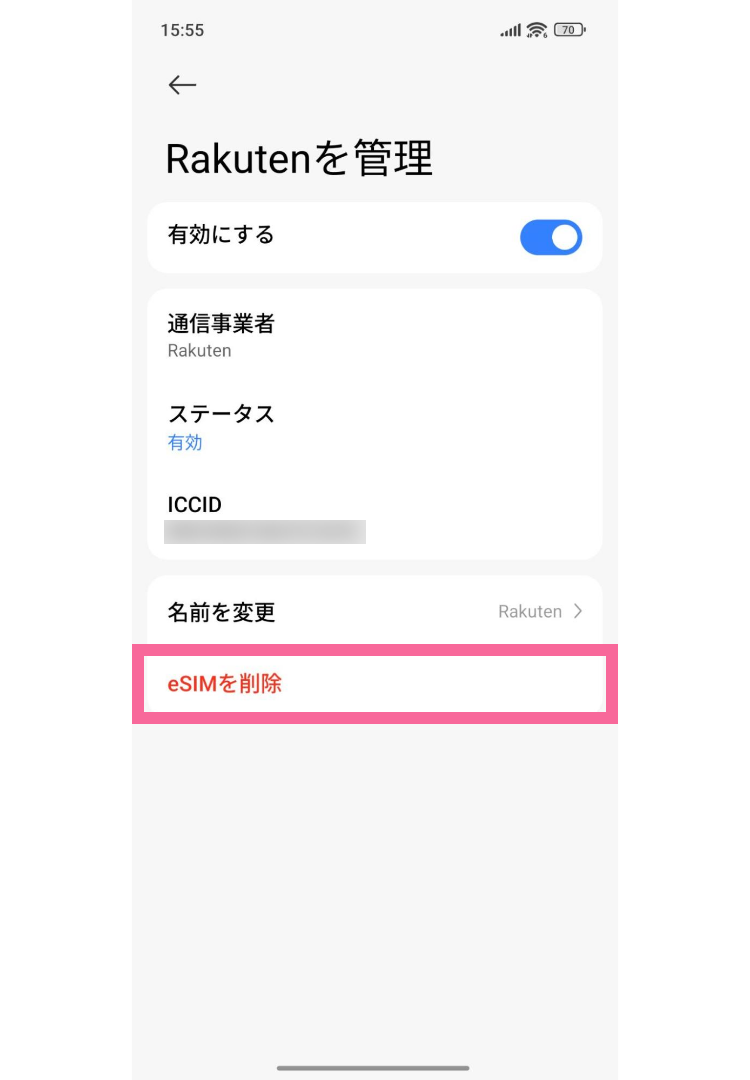The width and height of the screenshot is (750, 1080).
Task: Tap the battery level icon
Action: (569, 30)
